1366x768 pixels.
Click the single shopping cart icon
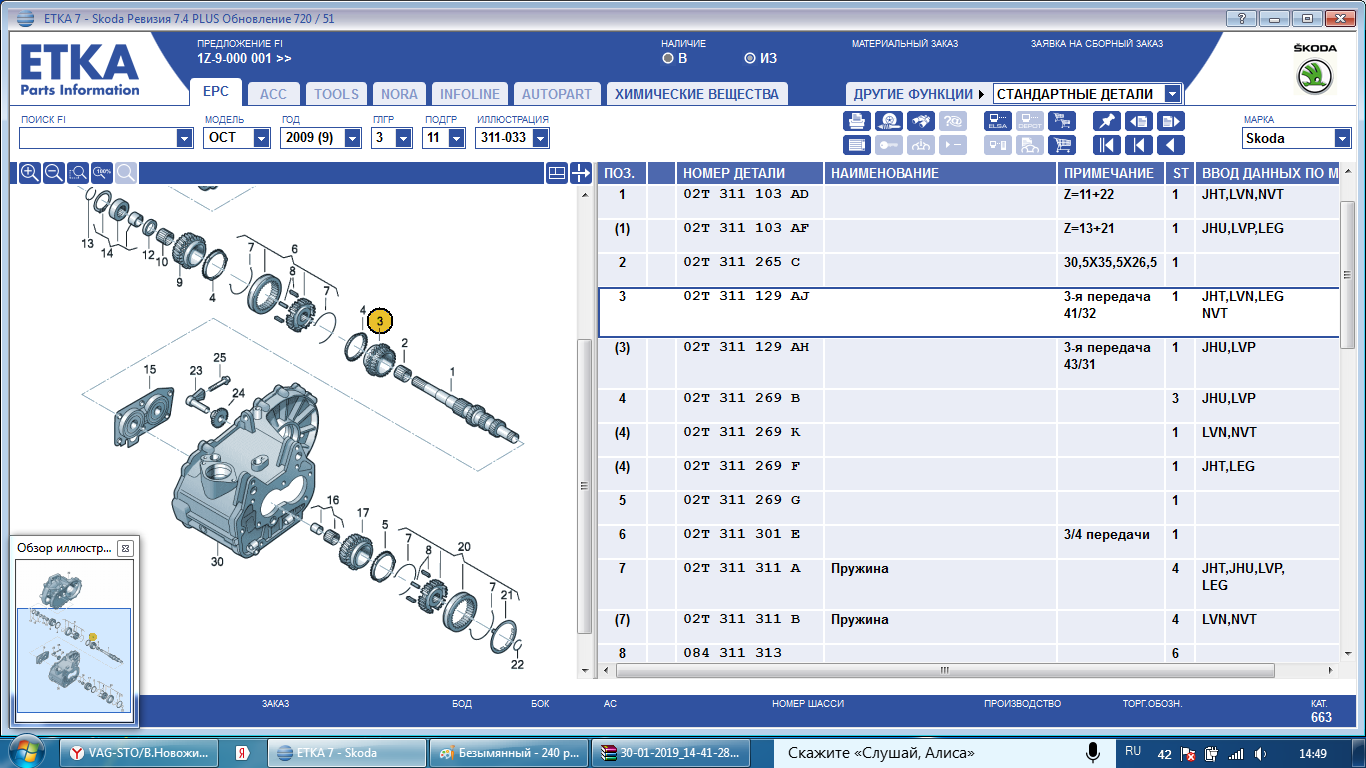[1062, 145]
